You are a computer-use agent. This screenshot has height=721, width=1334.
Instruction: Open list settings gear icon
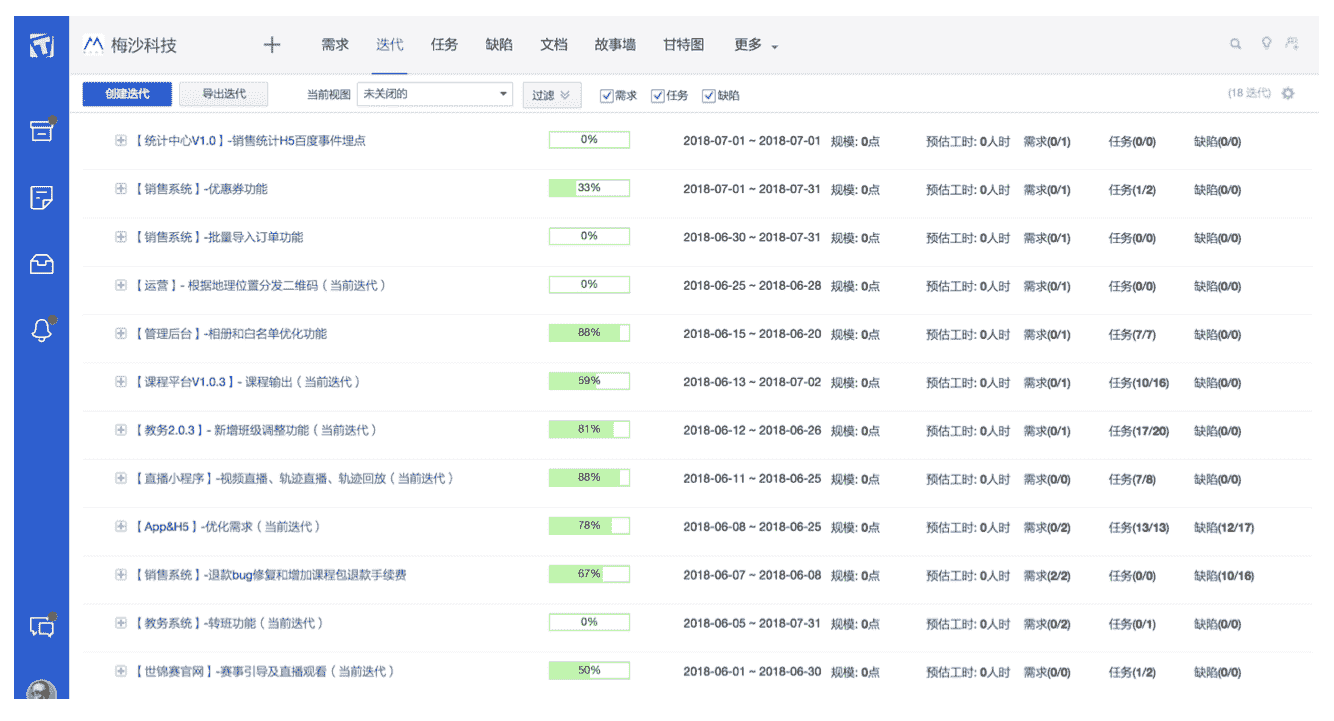(x=1288, y=93)
